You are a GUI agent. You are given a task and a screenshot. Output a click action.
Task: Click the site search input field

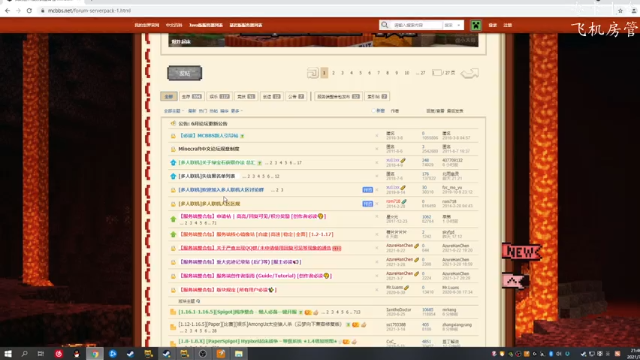point(416,25)
